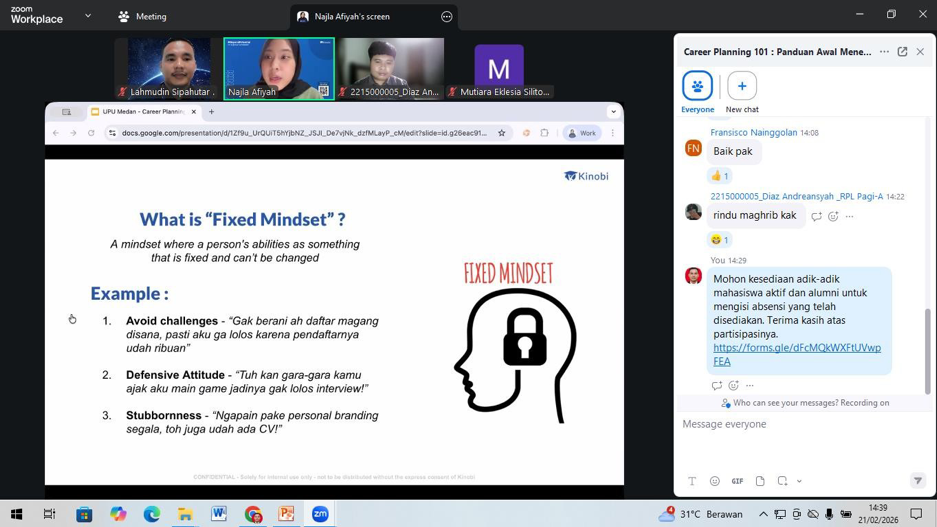Open Najla Afiyah's screen share tab
Viewport: 937px width, 527px height.
(x=352, y=16)
